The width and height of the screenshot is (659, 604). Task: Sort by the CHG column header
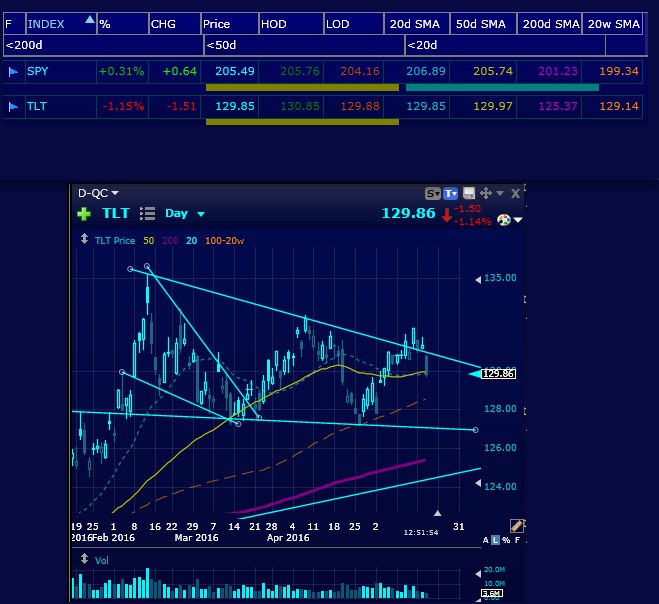click(175, 24)
